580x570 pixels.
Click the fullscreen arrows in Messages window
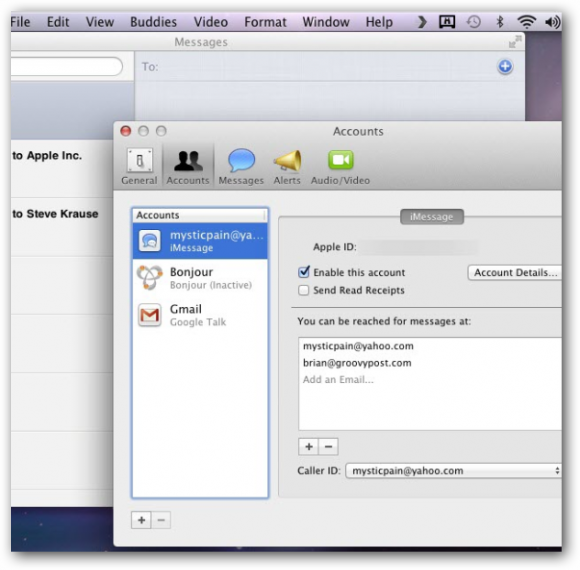[x=515, y=41]
